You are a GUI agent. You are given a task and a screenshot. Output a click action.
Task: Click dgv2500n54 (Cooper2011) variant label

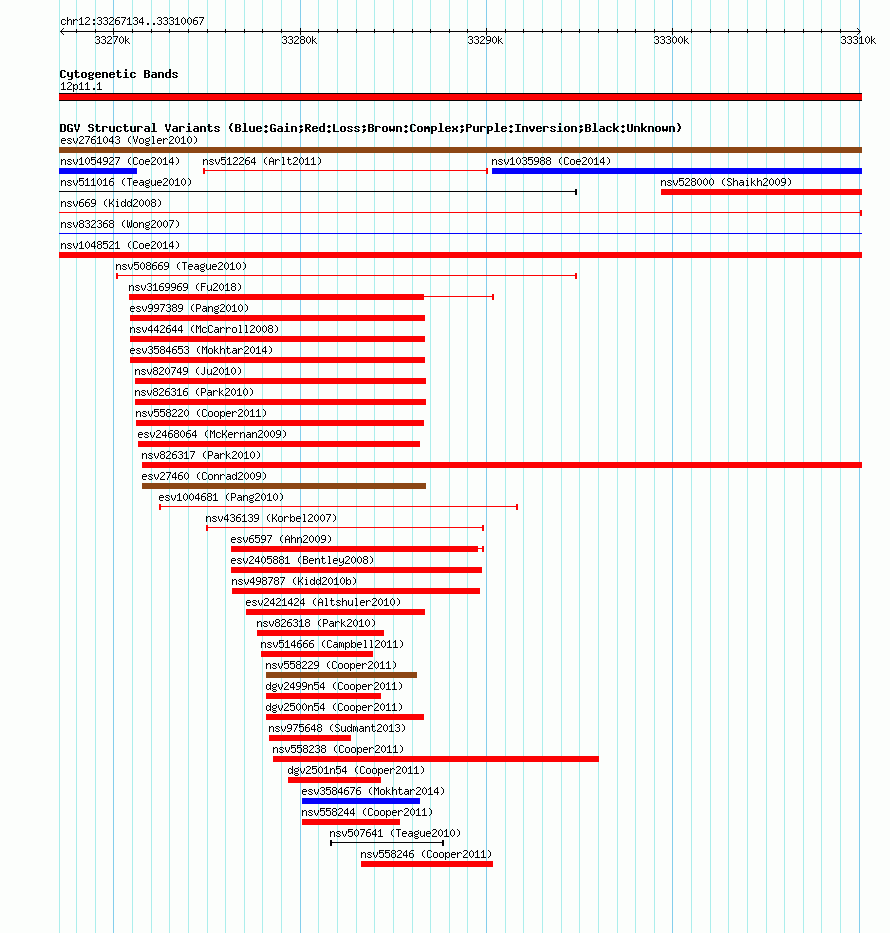[334, 708]
